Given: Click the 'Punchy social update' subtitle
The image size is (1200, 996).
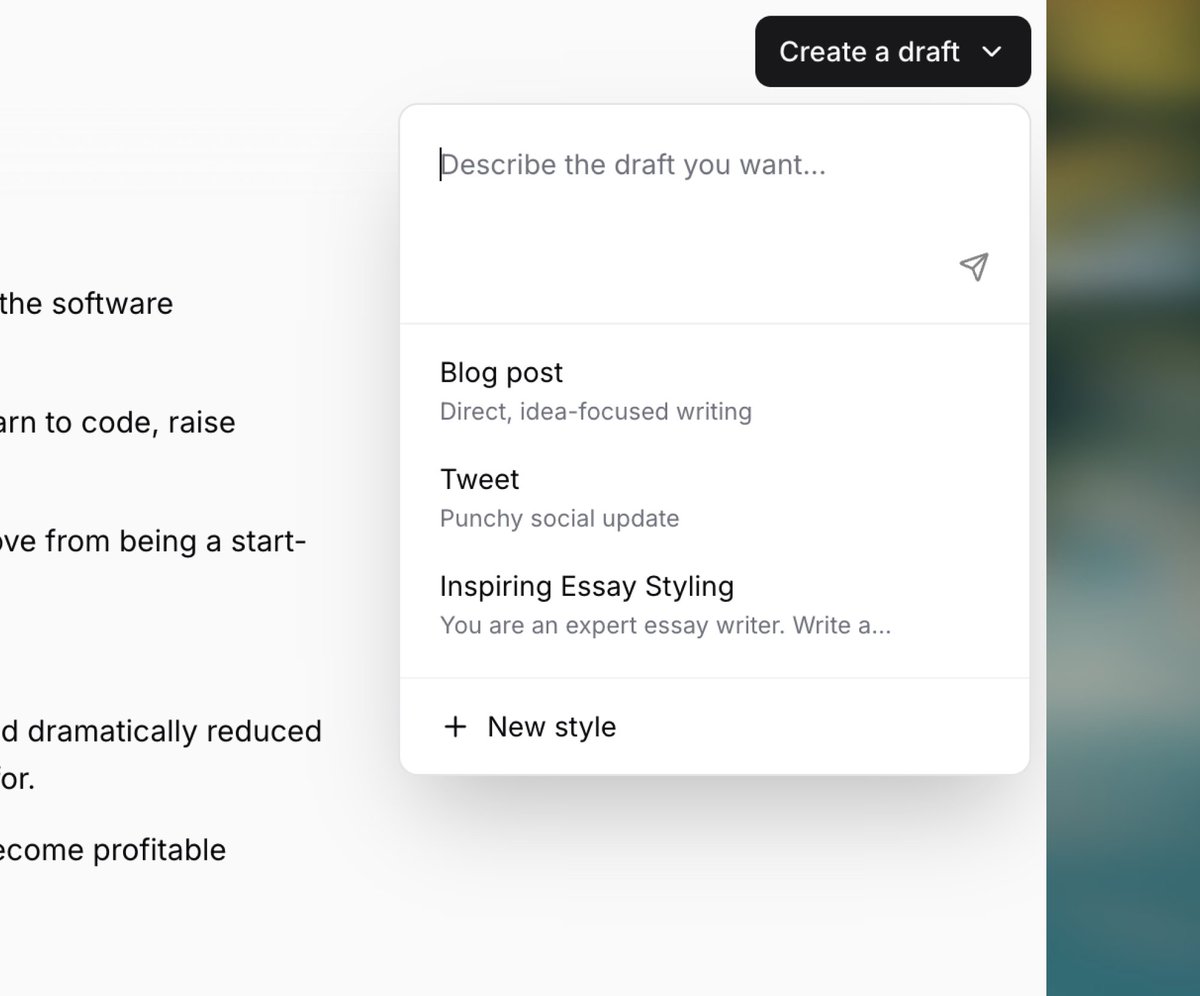Looking at the screenshot, I should click(x=559, y=518).
